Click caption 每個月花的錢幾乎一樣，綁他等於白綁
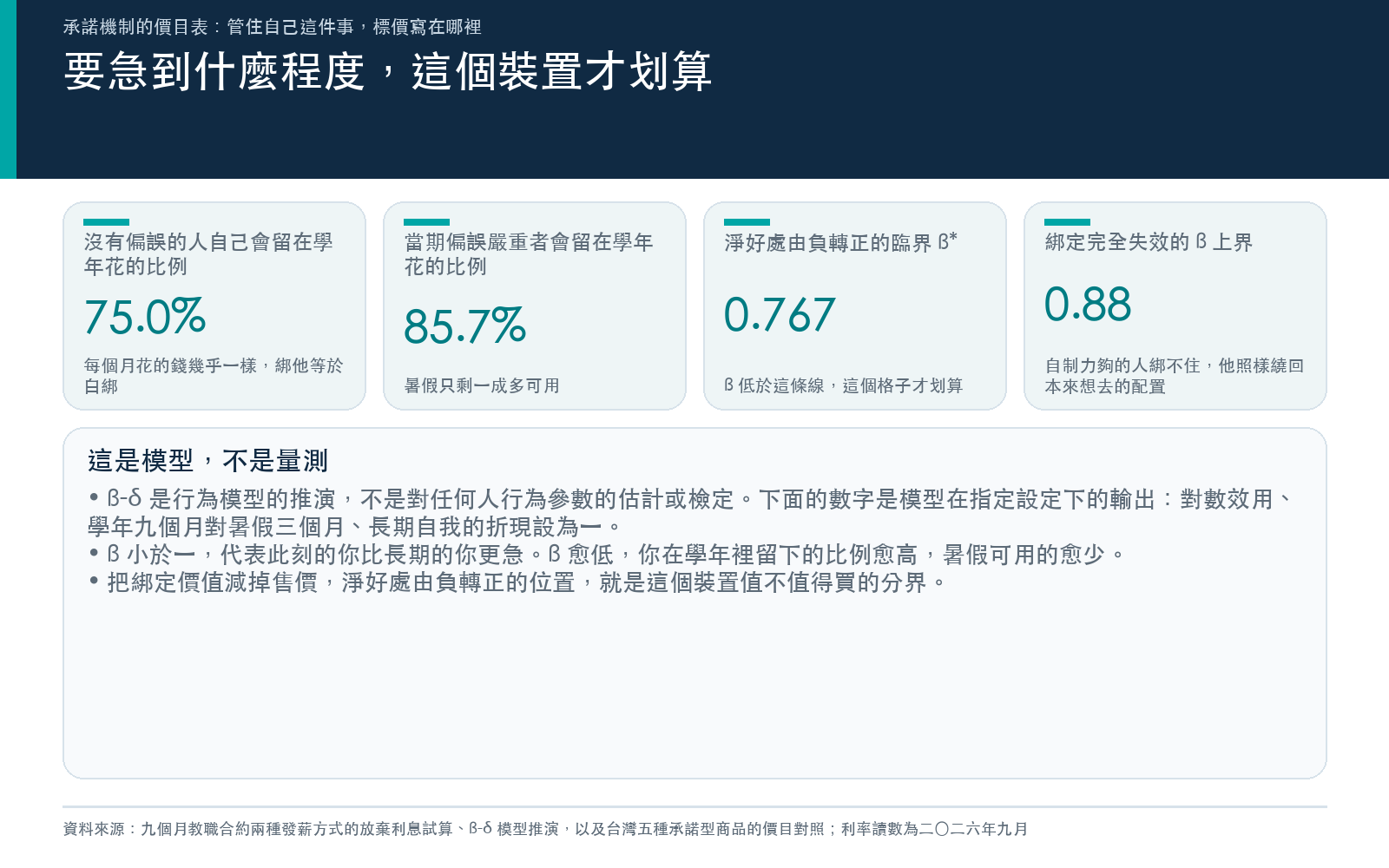The image size is (1389, 868). [214, 376]
